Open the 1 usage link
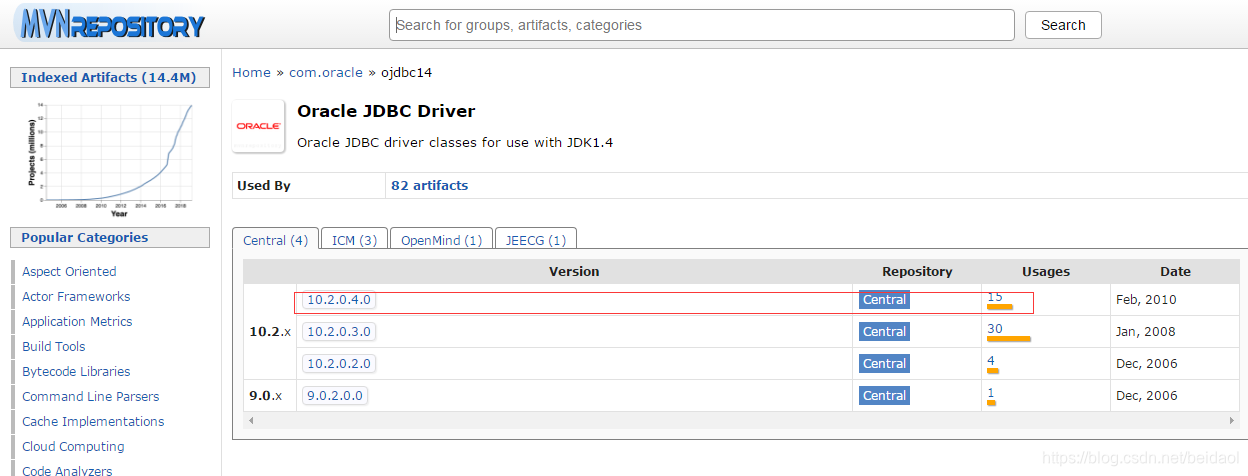Image resolution: width=1248 pixels, height=476 pixels. pos(991,392)
